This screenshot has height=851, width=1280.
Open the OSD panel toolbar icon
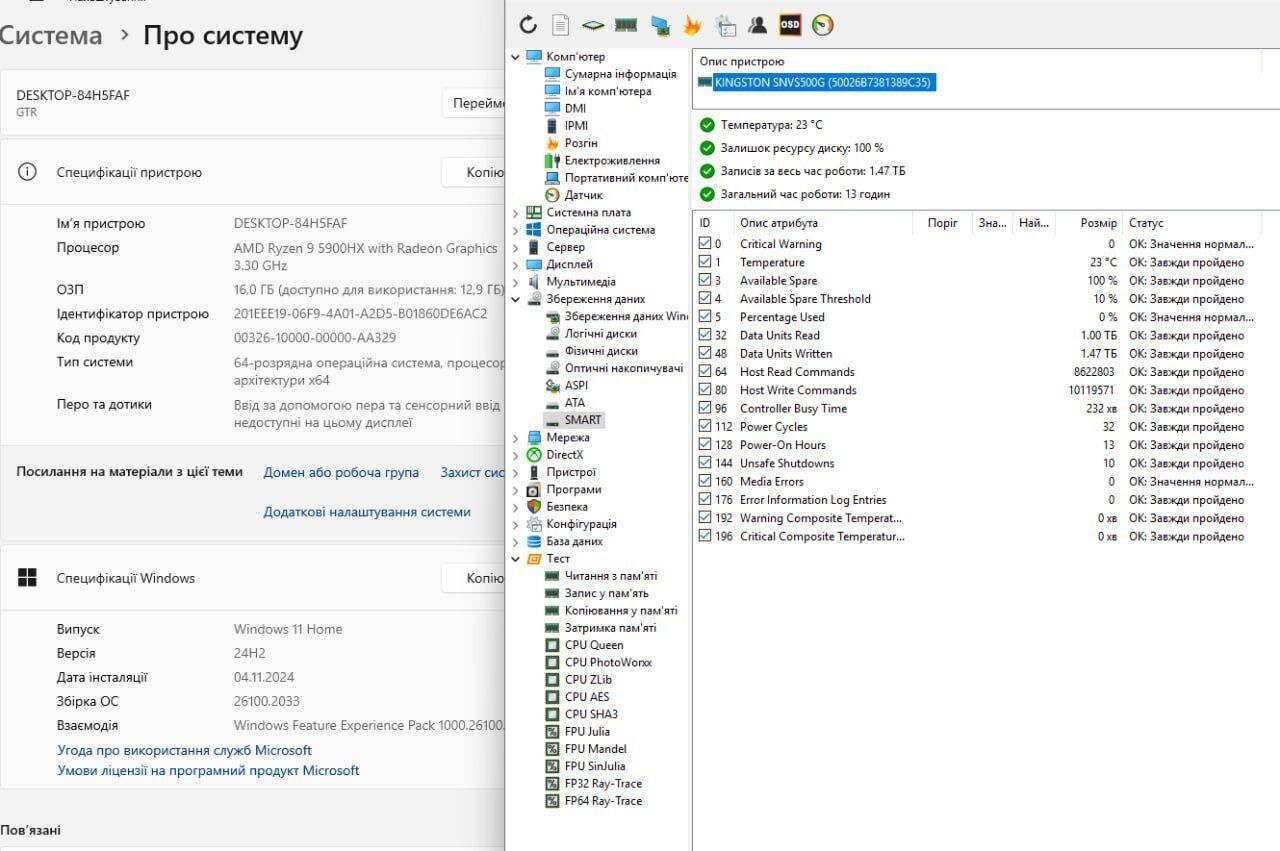pyautogui.click(x=790, y=25)
